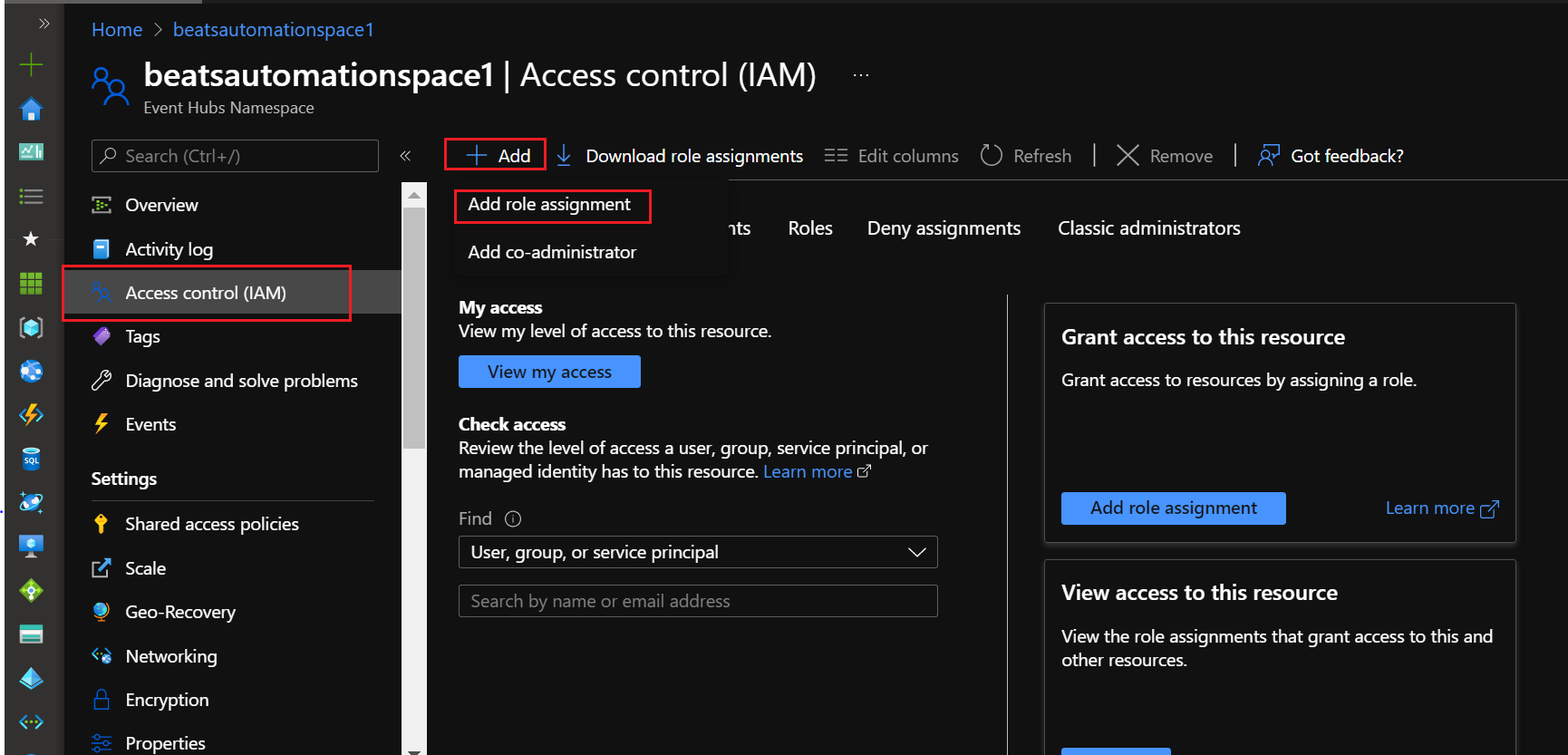Open Shared access policies in Settings

[211, 525]
